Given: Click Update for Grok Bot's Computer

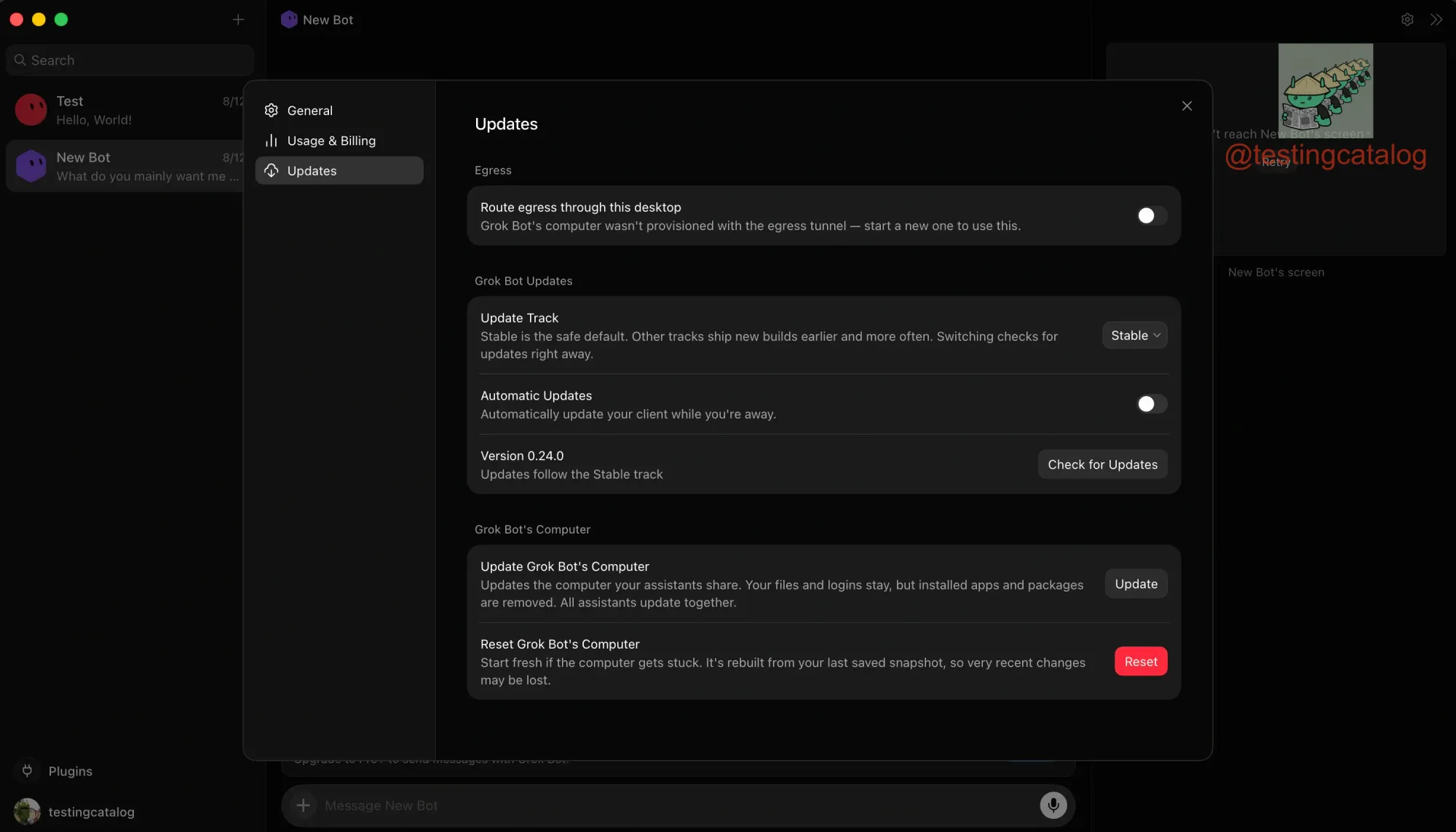Looking at the screenshot, I should 1136,584.
